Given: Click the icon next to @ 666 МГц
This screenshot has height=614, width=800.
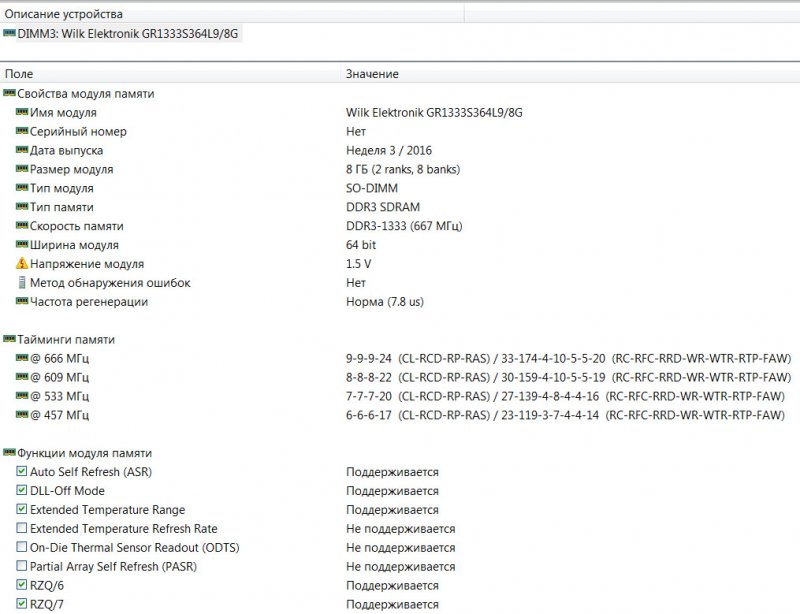Looking at the screenshot, I should (22, 358).
